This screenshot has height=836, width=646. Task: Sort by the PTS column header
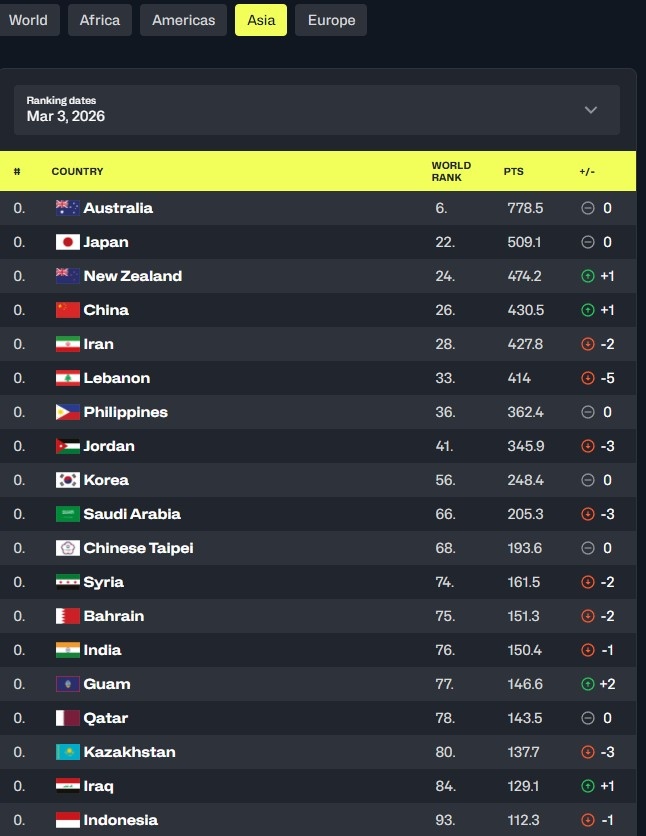tap(513, 171)
